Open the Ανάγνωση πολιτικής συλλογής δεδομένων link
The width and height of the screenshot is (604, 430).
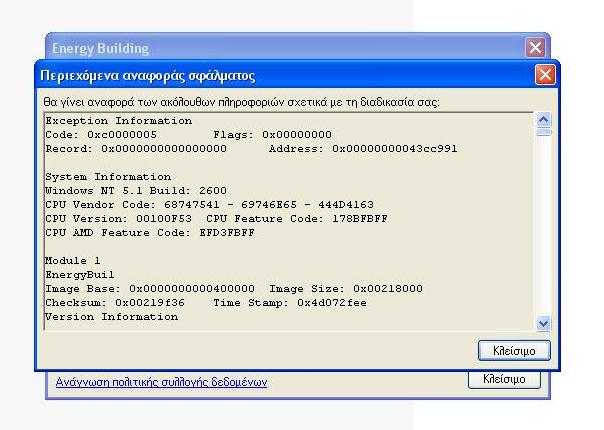pyautogui.click(x=161, y=382)
